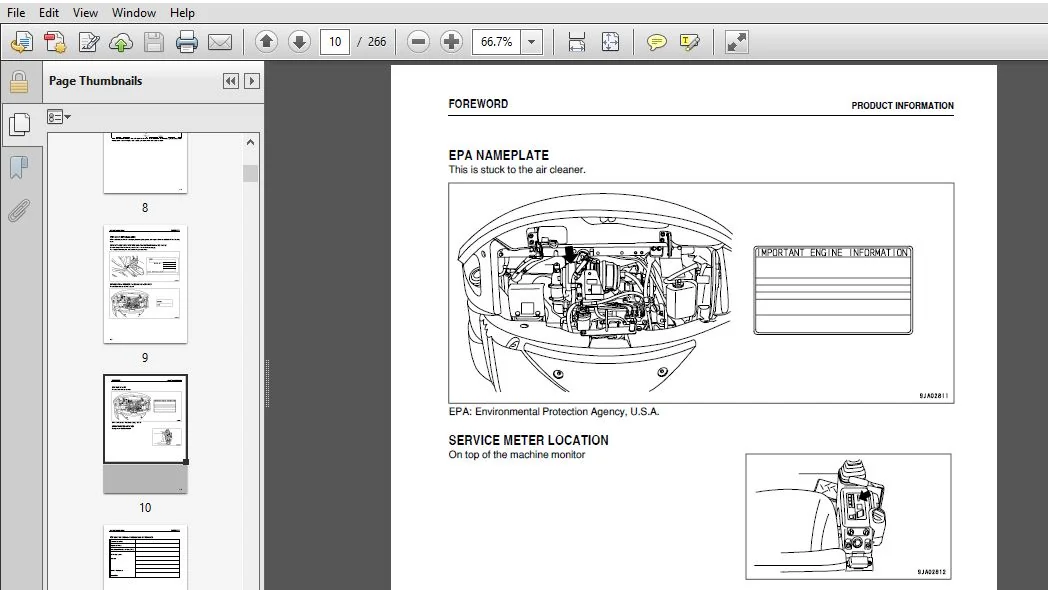Add a sticky note comment
Screen dimensions: 1048x590
tap(656, 42)
